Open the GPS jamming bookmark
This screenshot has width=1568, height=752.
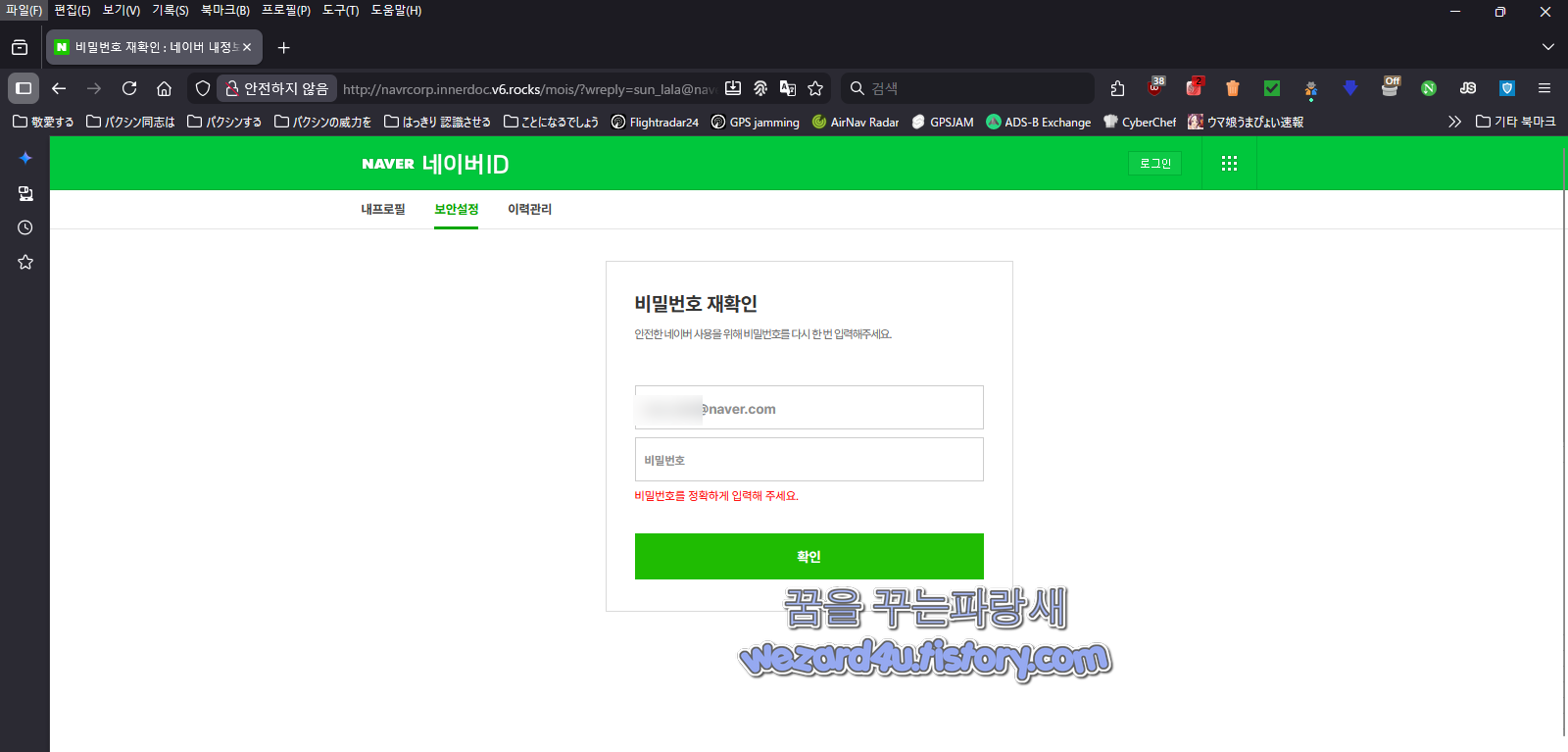pos(755,122)
